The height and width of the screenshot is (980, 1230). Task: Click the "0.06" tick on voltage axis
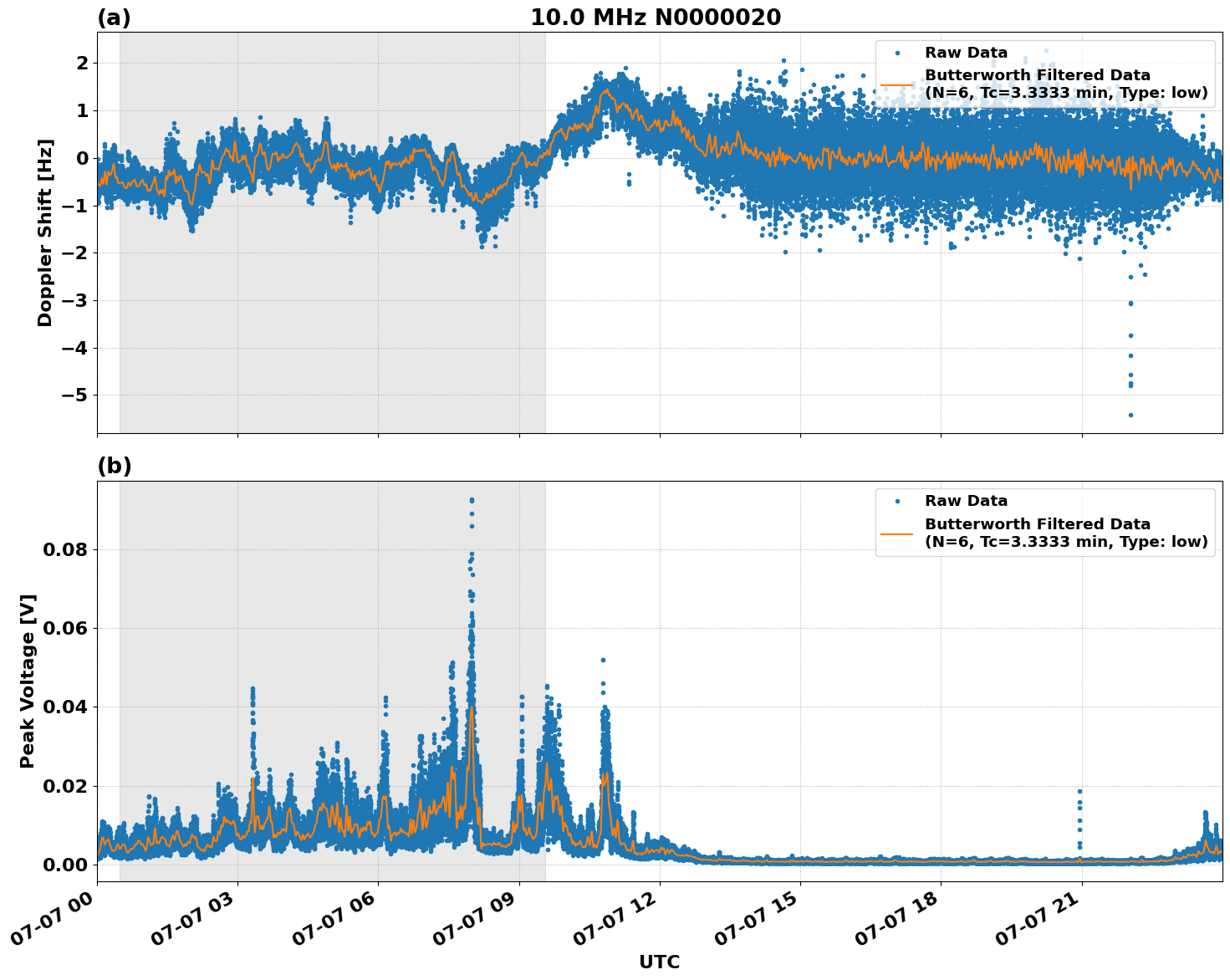65,628
